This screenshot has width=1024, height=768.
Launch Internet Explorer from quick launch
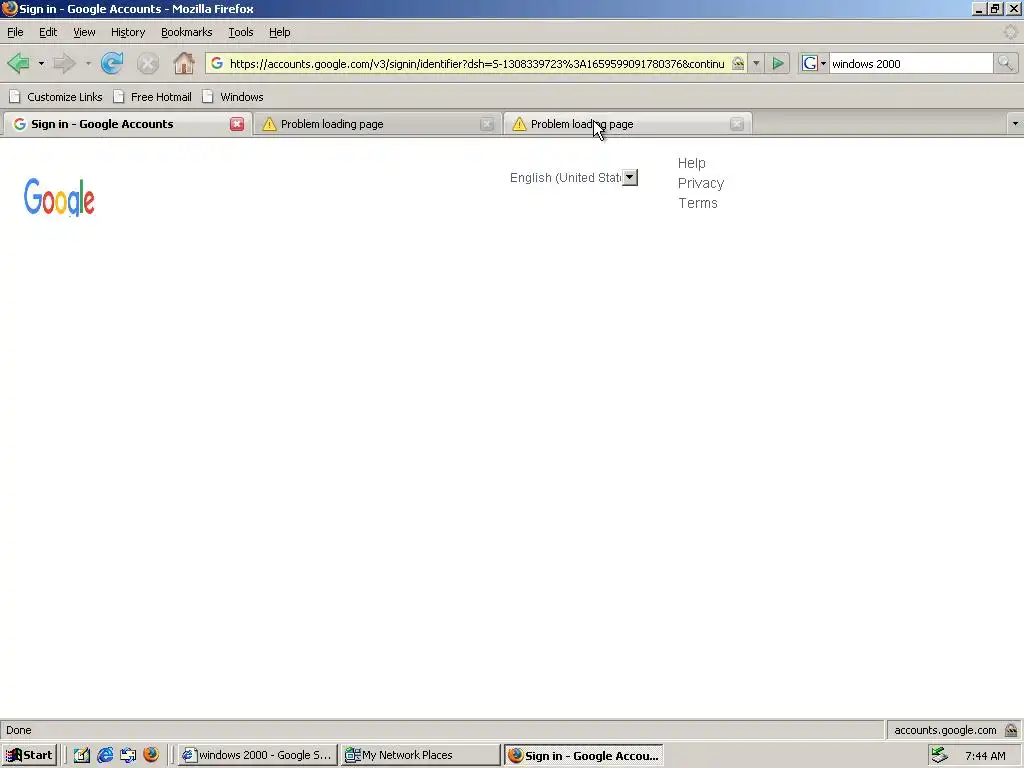[x=105, y=755]
